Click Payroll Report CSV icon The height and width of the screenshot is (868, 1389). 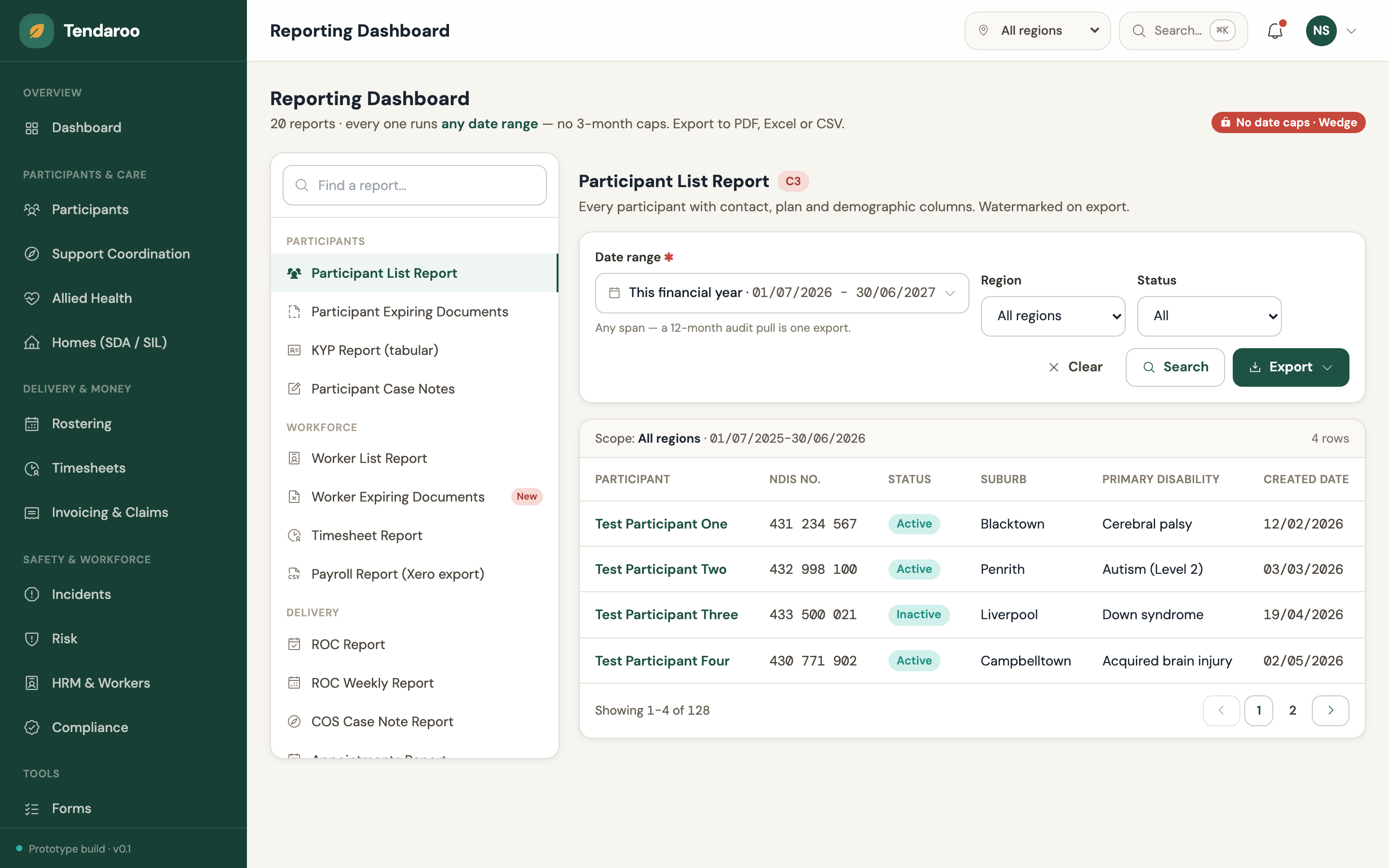294,574
